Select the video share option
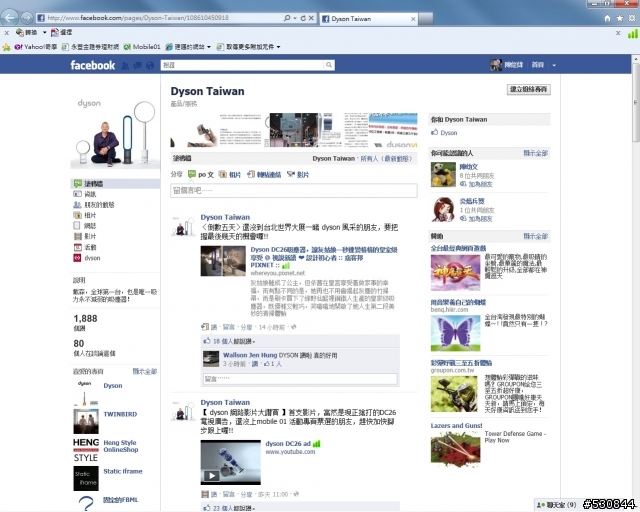The height and width of the screenshot is (512, 640). tap(298, 174)
